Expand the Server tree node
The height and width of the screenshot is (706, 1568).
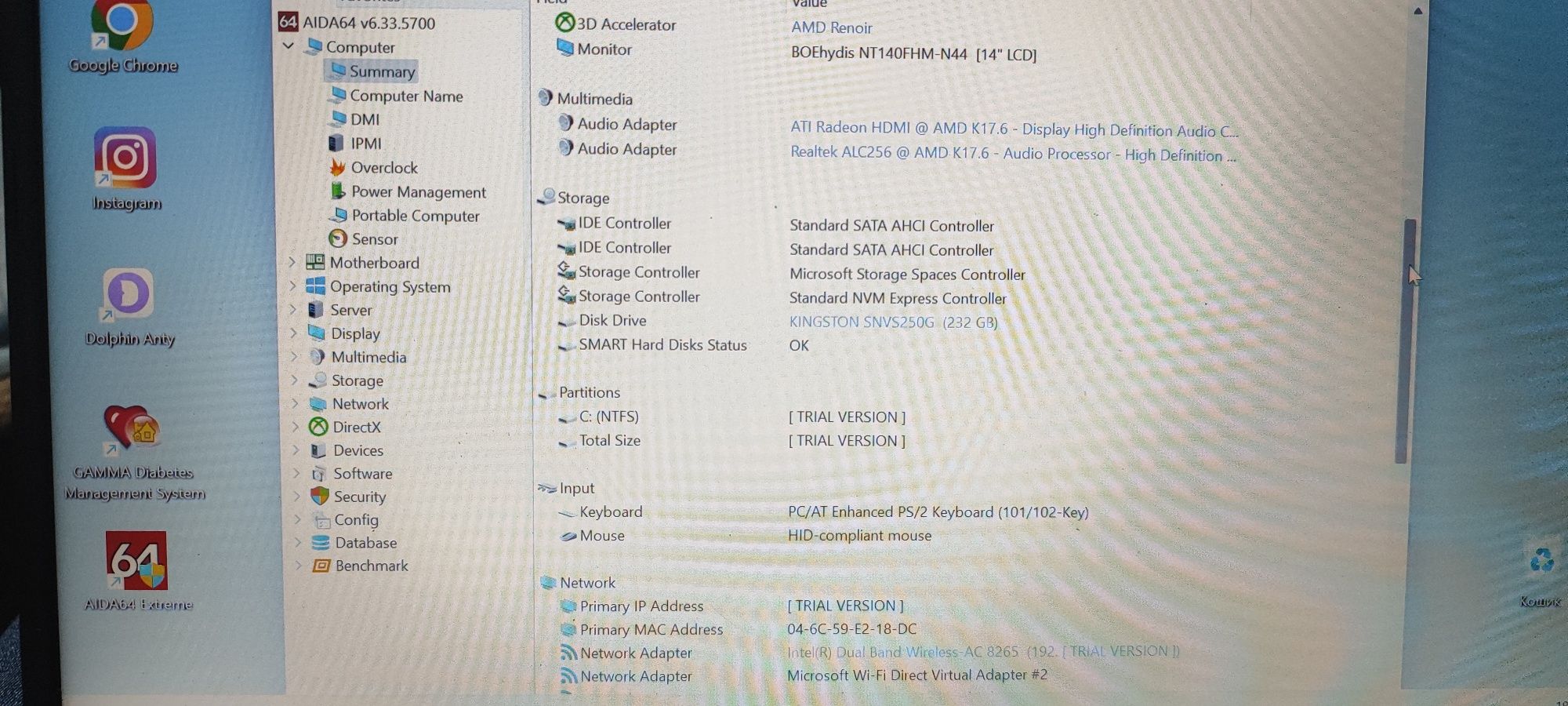(292, 310)
